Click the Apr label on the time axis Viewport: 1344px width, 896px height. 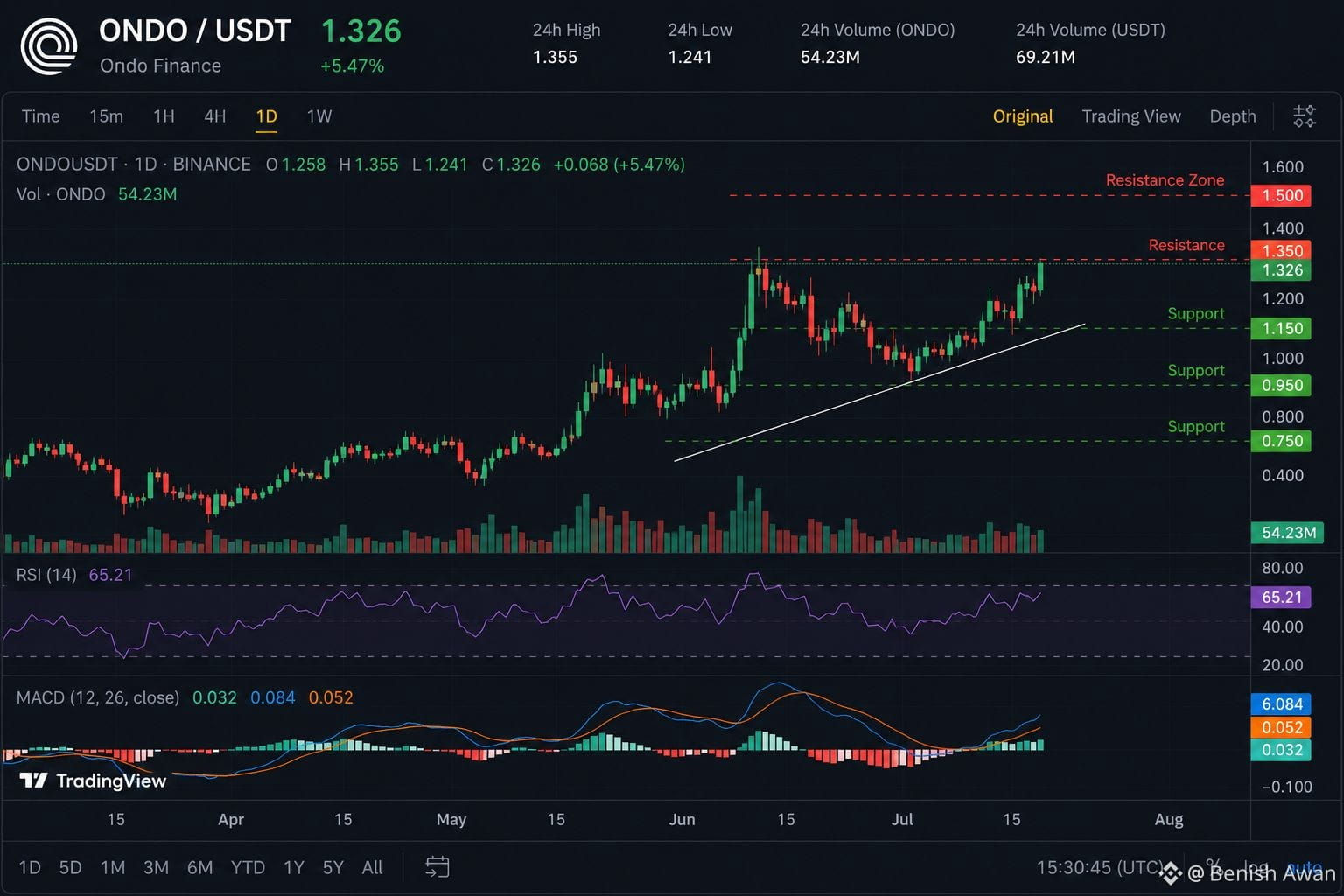click(231, 819)
